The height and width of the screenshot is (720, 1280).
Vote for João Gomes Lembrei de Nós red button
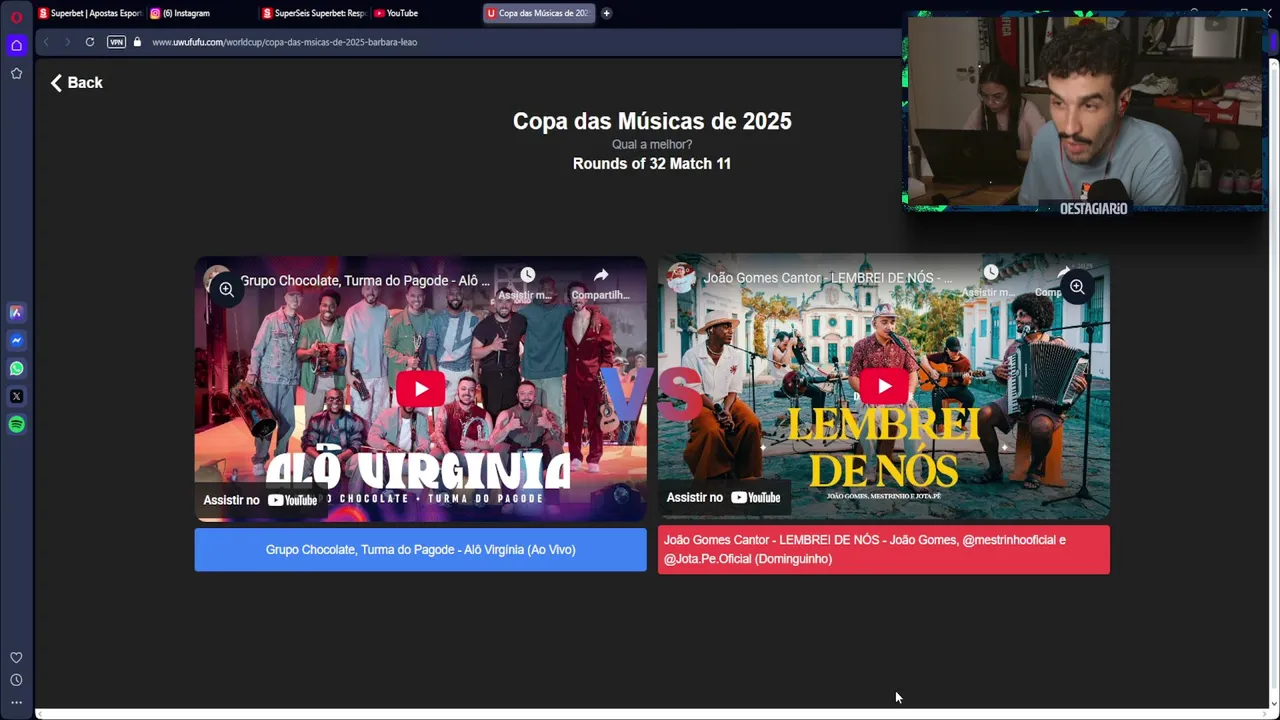point(884,550)
